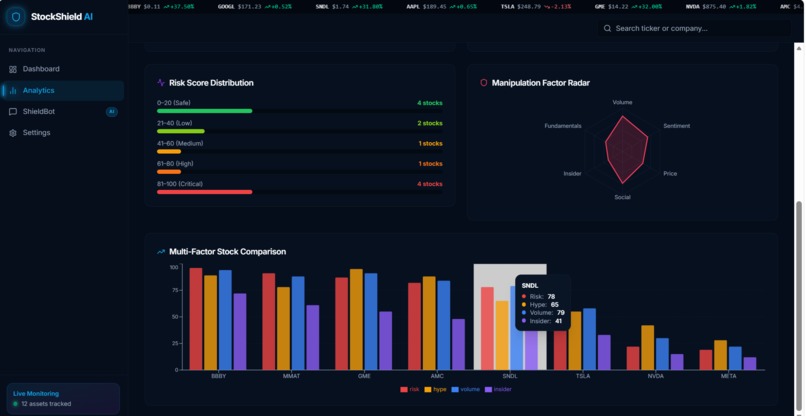The height and width of the screenshot is (416, 806).
Task: Click the Multi-Factor Stock Comparison trend icon
Action: (161, 252)
